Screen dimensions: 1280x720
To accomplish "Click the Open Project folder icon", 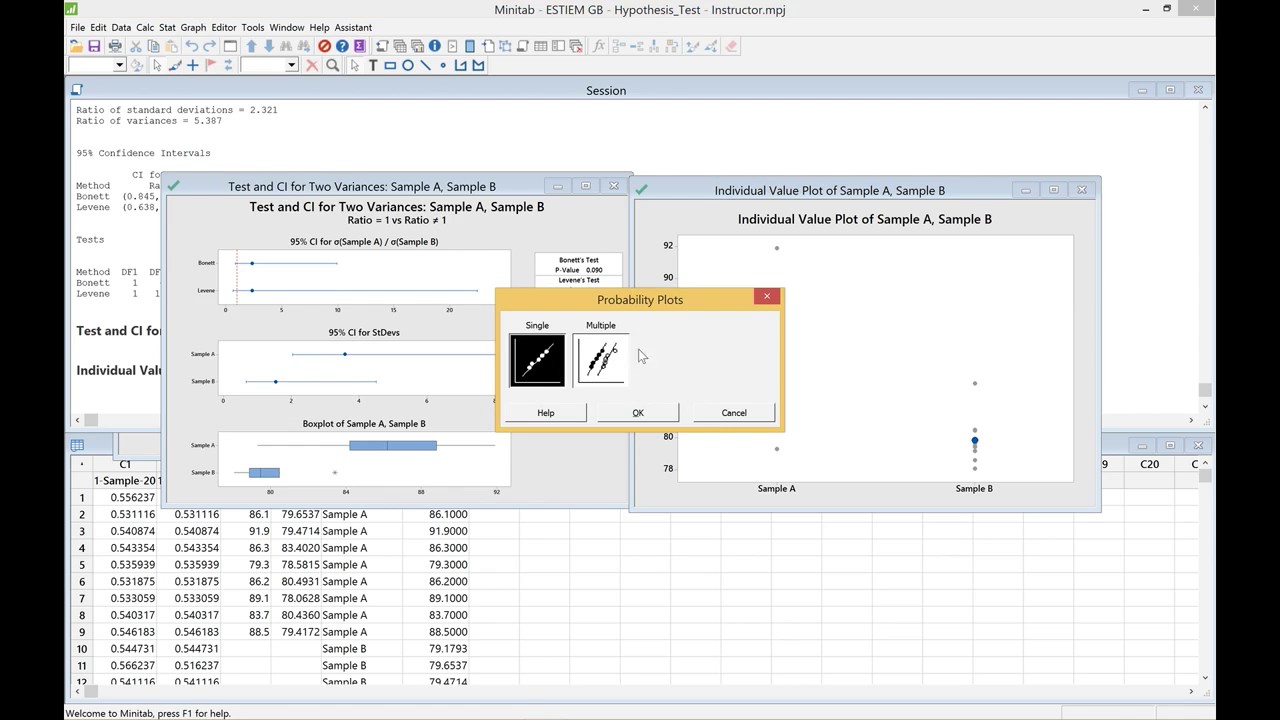I will tap(76, 46).
